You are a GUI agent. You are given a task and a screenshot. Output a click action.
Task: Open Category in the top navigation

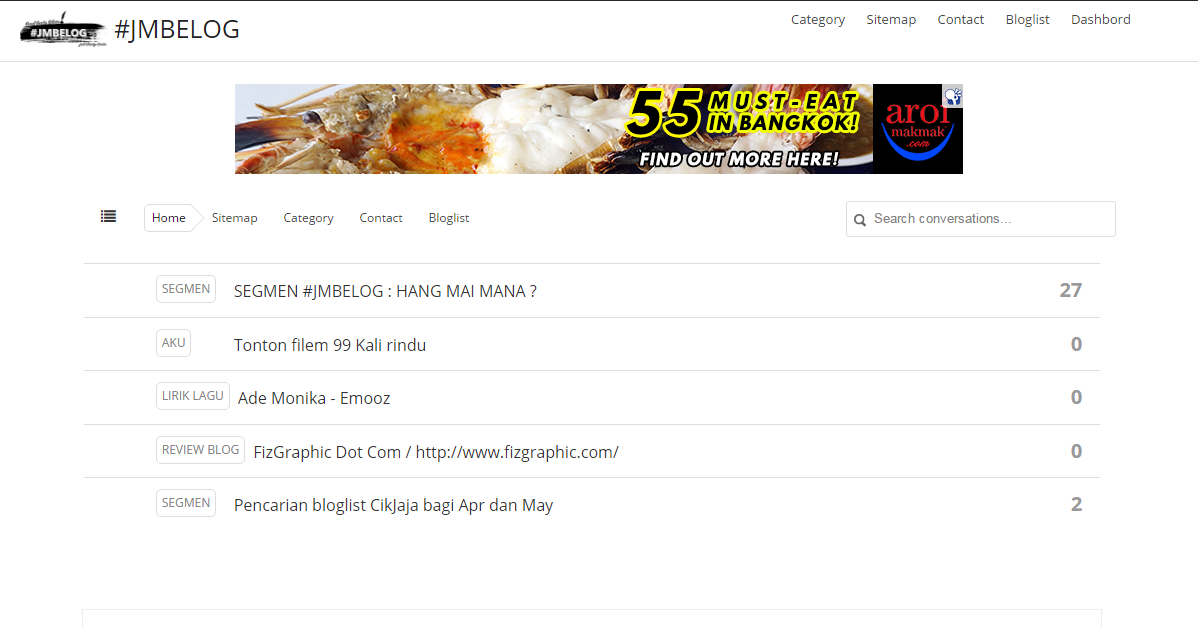[x=818, y=20]
